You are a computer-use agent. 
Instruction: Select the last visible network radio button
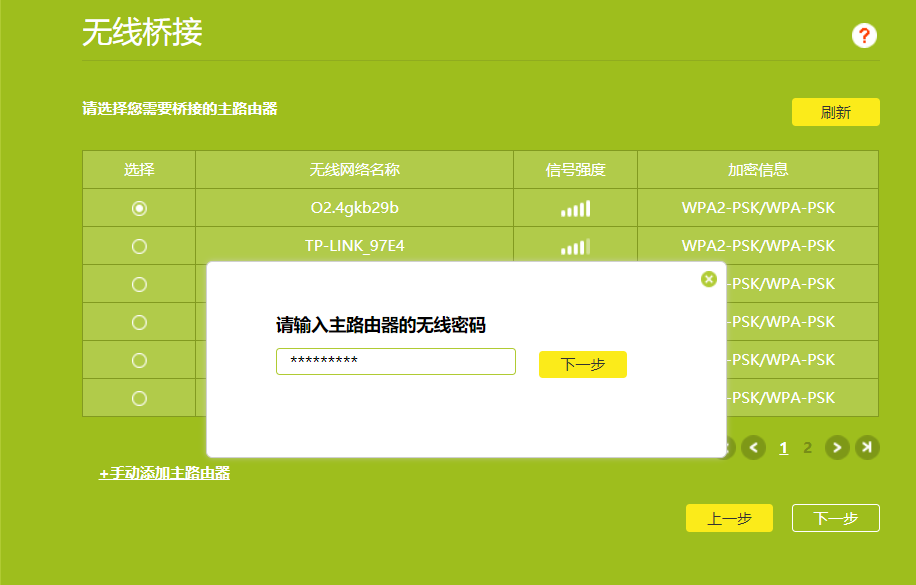click(x=139, y=397)
